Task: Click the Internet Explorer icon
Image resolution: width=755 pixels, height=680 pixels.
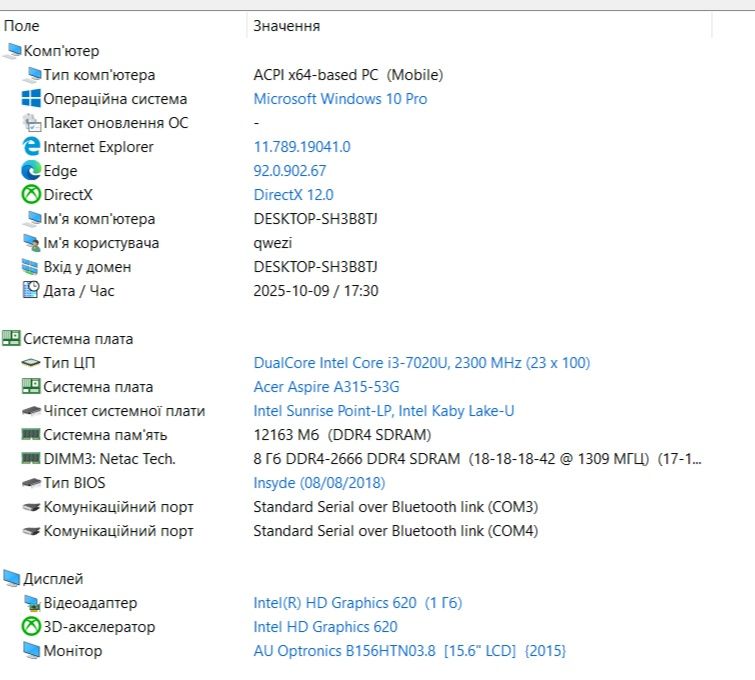Action: pos(31,147)
